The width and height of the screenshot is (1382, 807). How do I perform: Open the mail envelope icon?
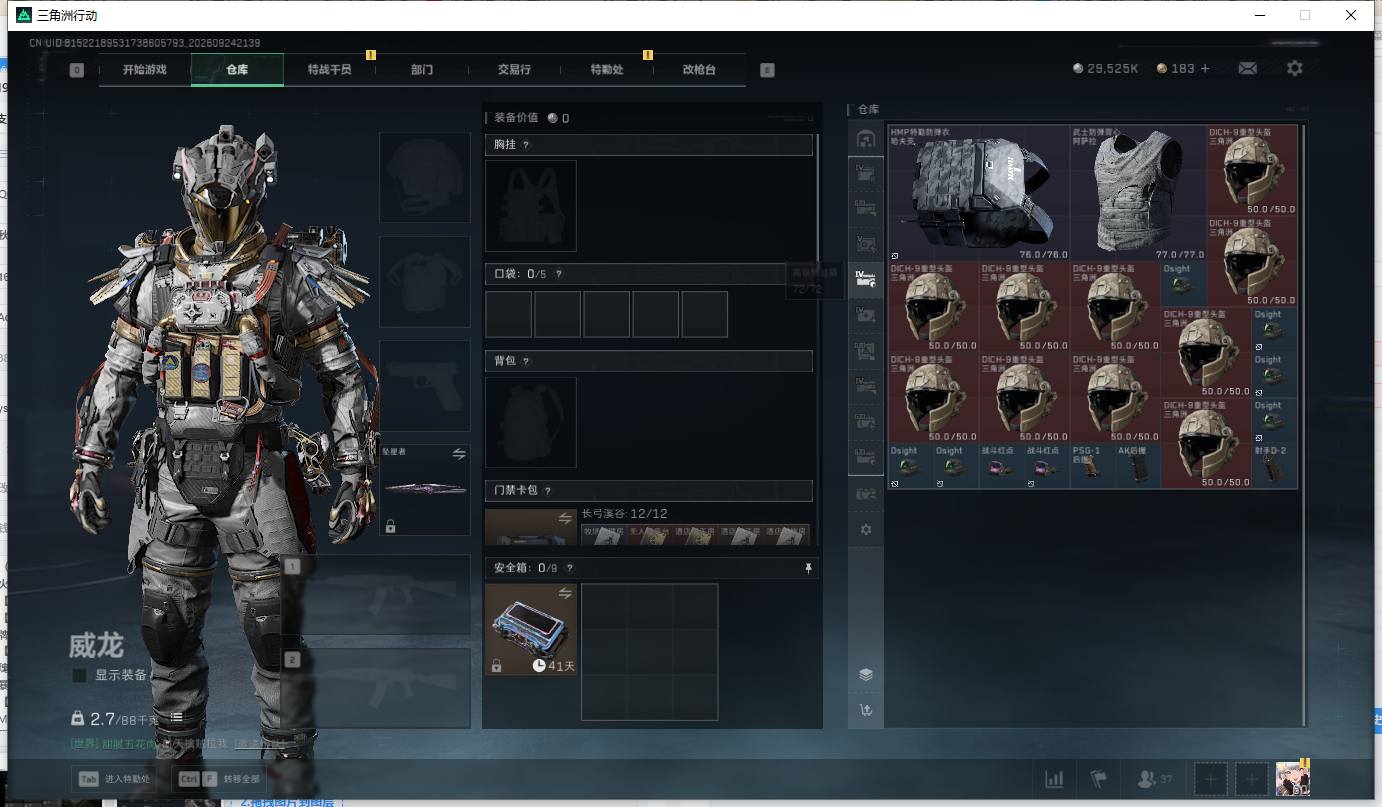[x=1247, y=68]
